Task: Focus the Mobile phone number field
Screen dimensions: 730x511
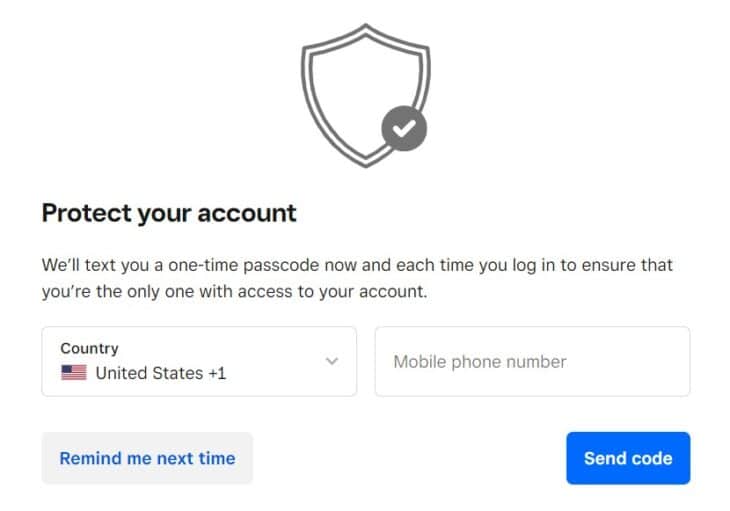Action: click(x=532, y=361)
